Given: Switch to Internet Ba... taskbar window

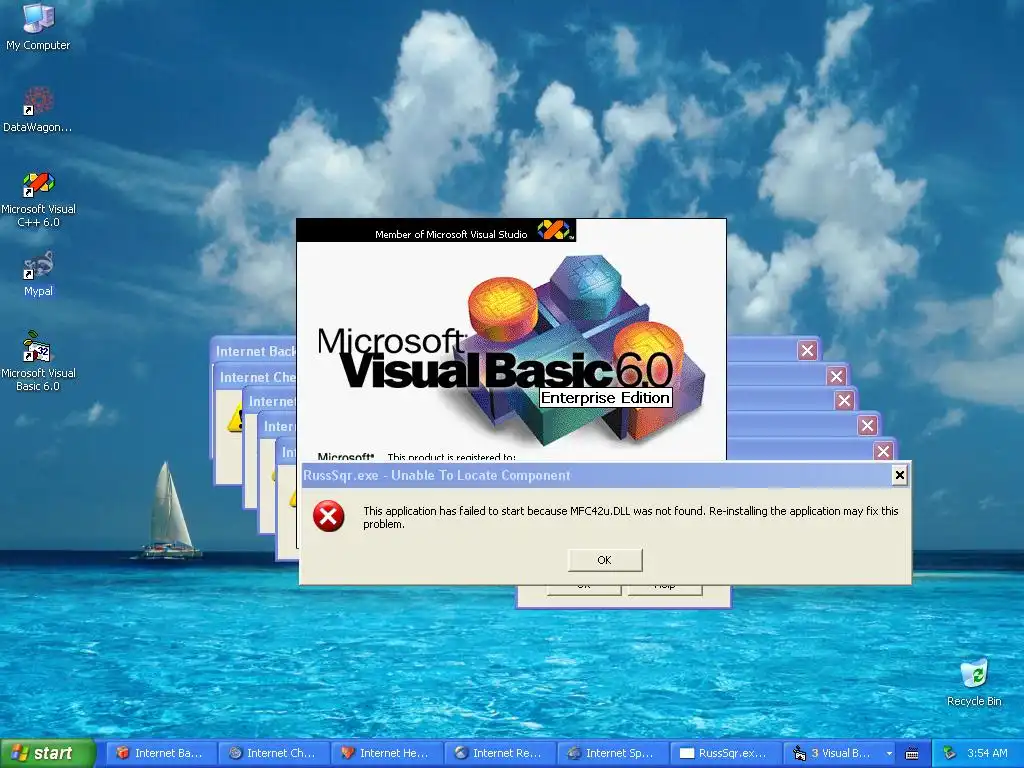Looking at the screenshot, I should 161,753.
